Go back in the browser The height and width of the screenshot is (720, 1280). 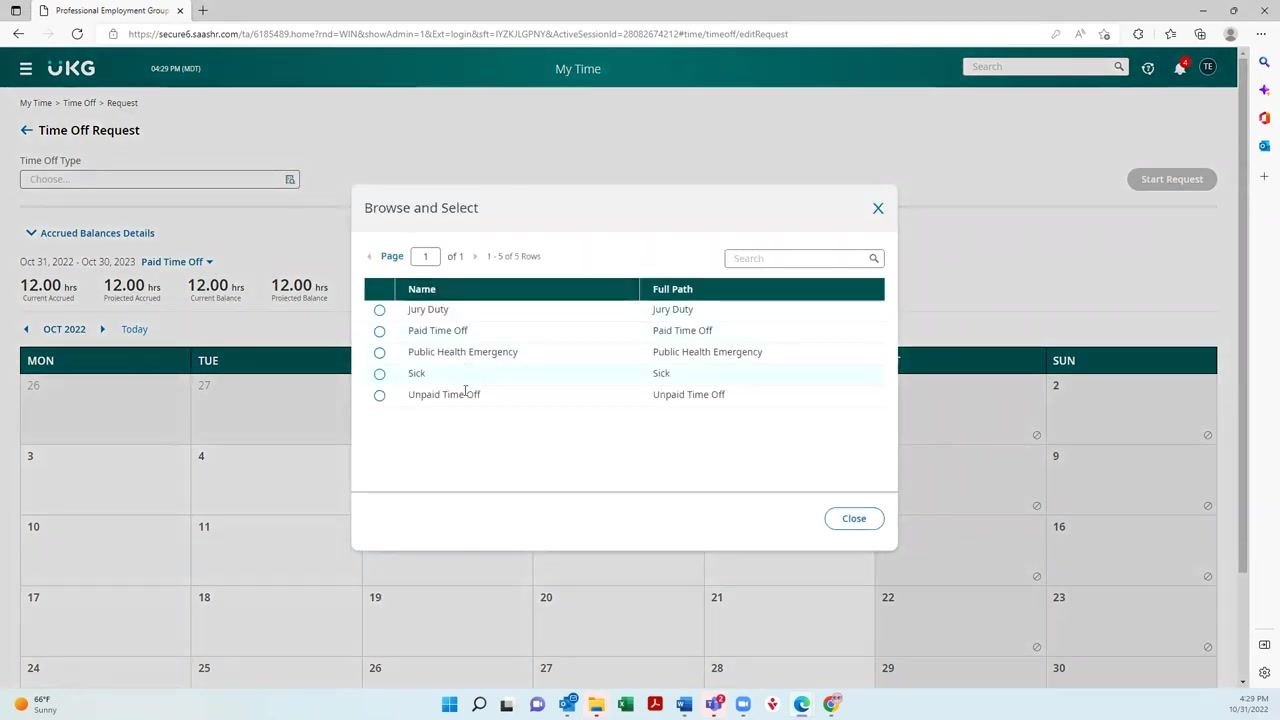[x=18, y=34]
